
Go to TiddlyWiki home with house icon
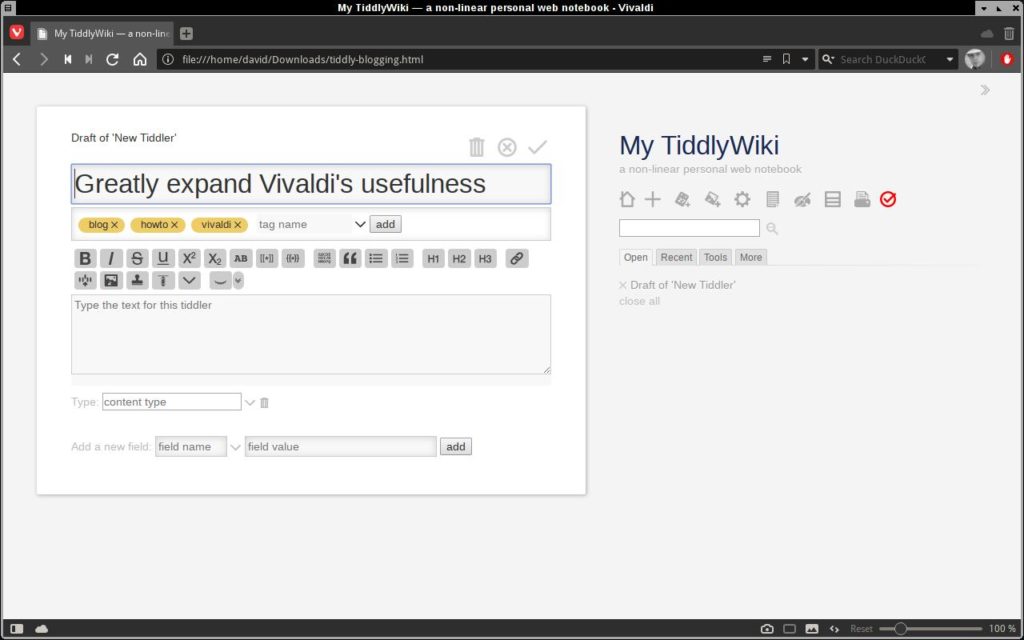coord(627,199)
